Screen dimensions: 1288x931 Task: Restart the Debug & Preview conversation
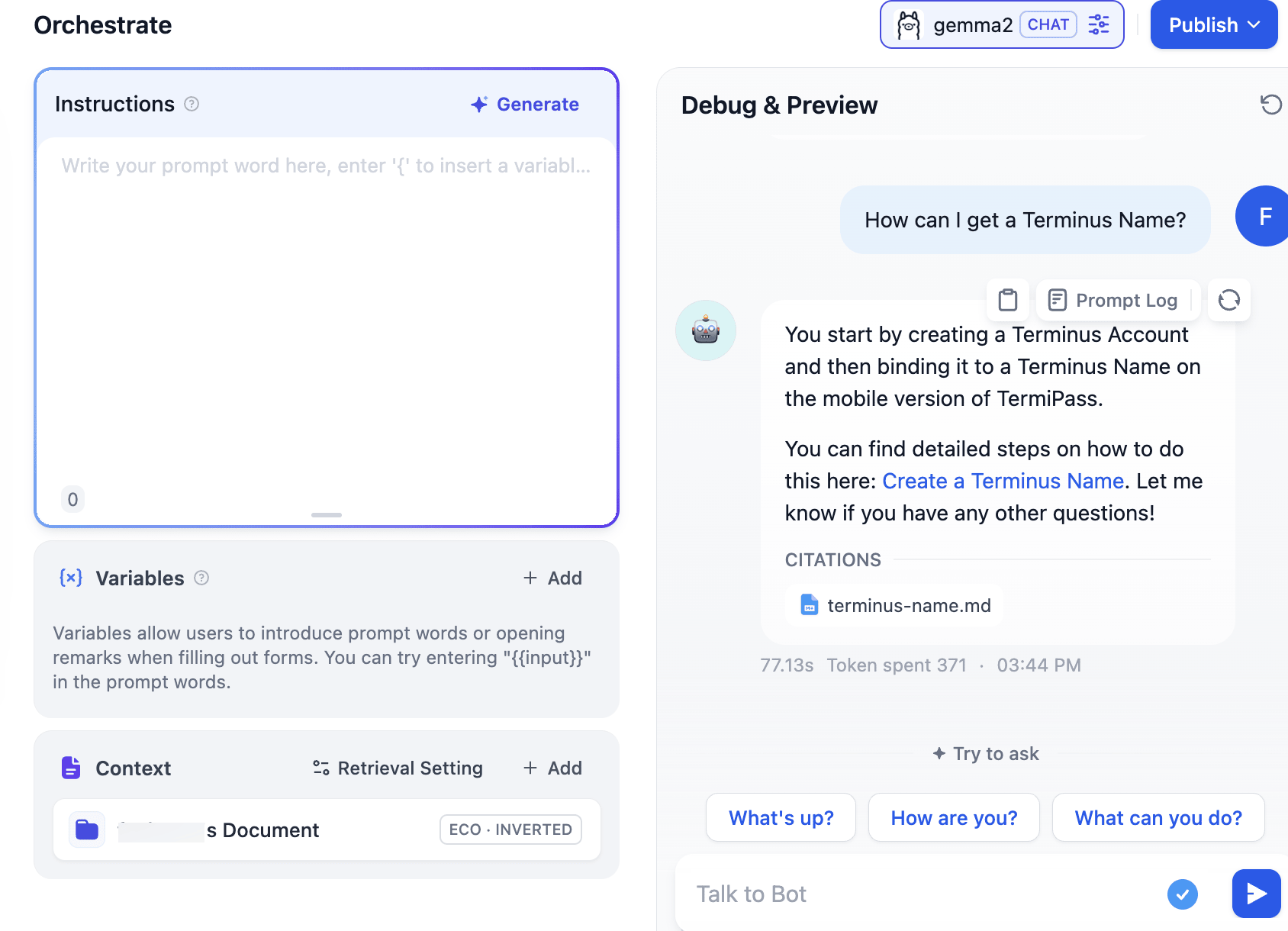1270,105
